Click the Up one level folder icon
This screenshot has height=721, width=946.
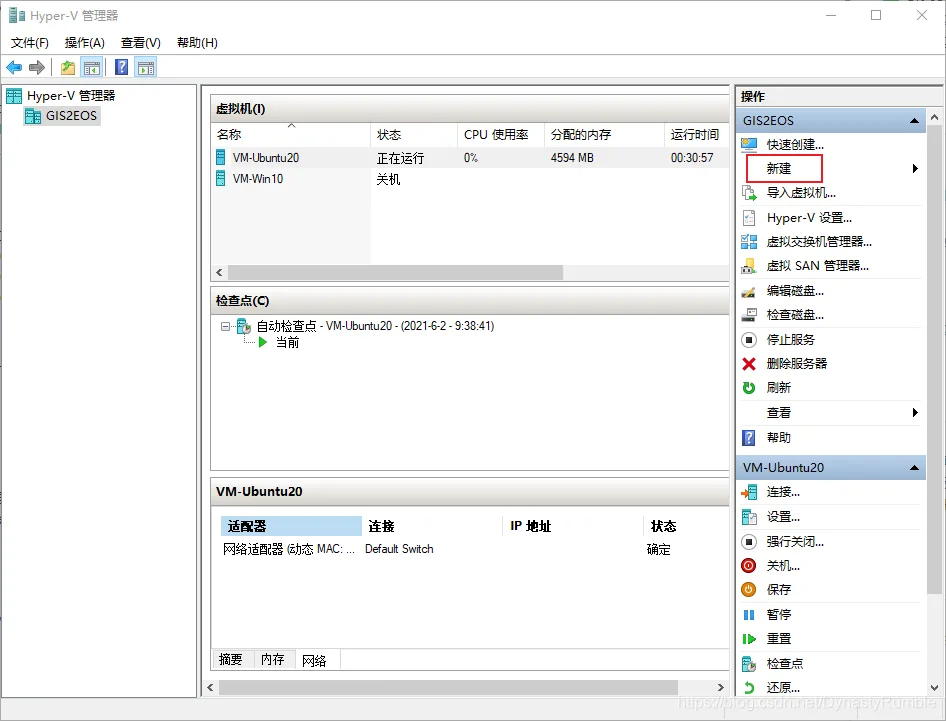pos(68,68)
